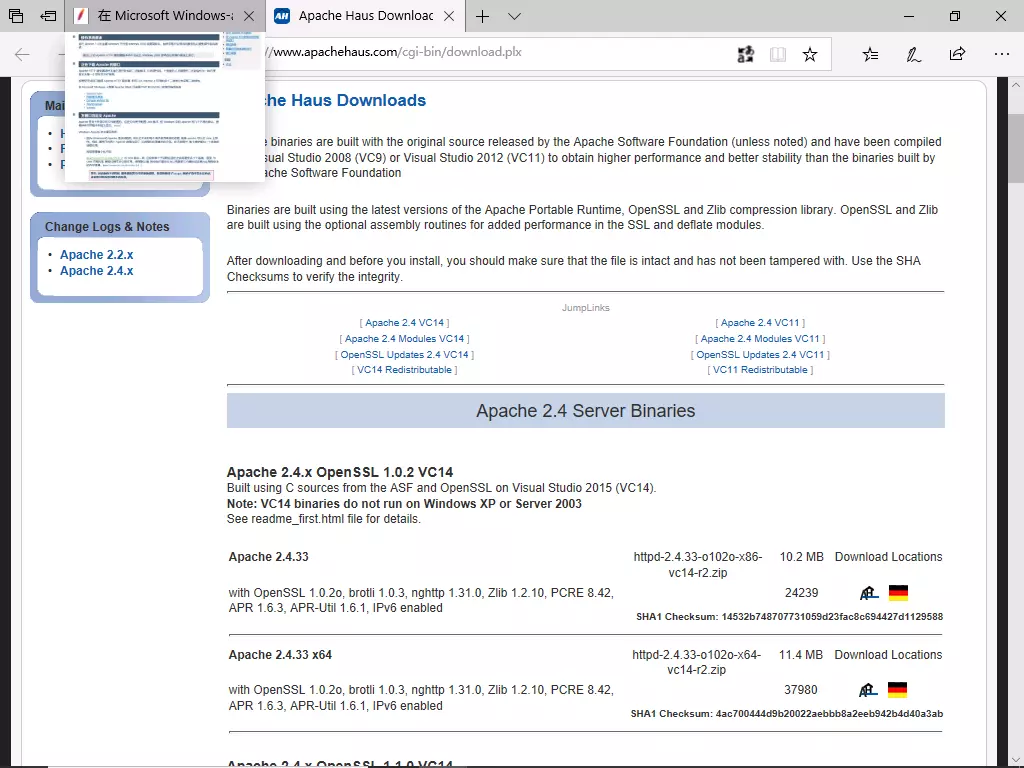This screenshot has width=1024, height=768.
Task: Click the x86 SHA1 Checksum text
Action: [x=790, y=616]
